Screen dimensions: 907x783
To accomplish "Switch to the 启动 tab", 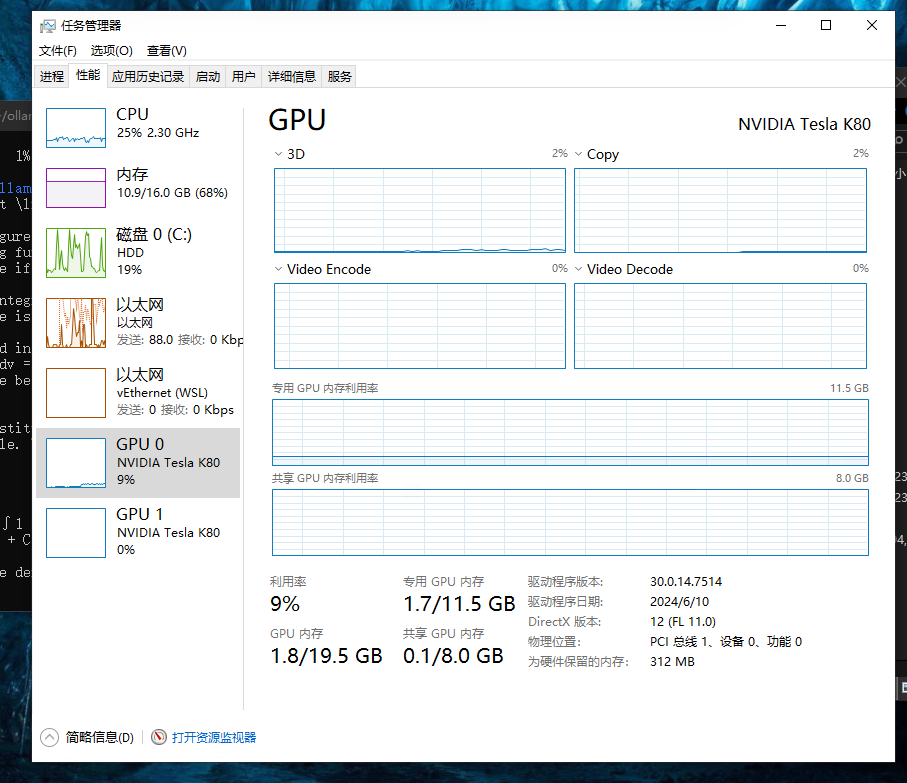I will (x=207, y=76).
